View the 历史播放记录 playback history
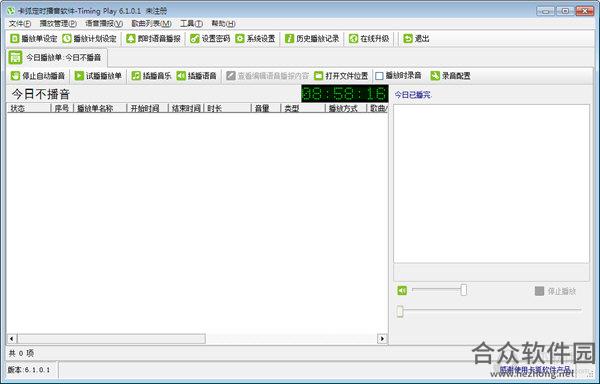The image size is (600, 384). 312,39
